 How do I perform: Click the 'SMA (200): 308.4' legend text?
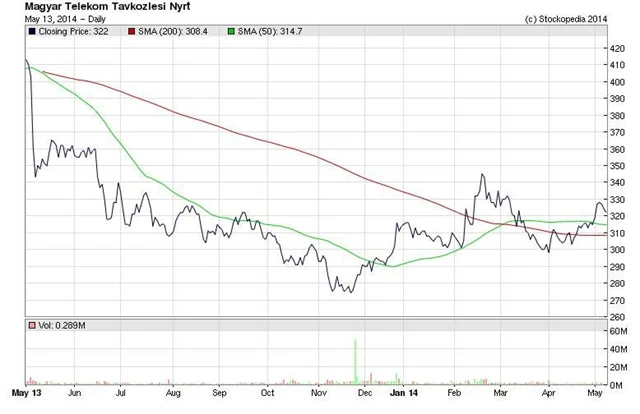pyautogui.click(x=173, y=31)
